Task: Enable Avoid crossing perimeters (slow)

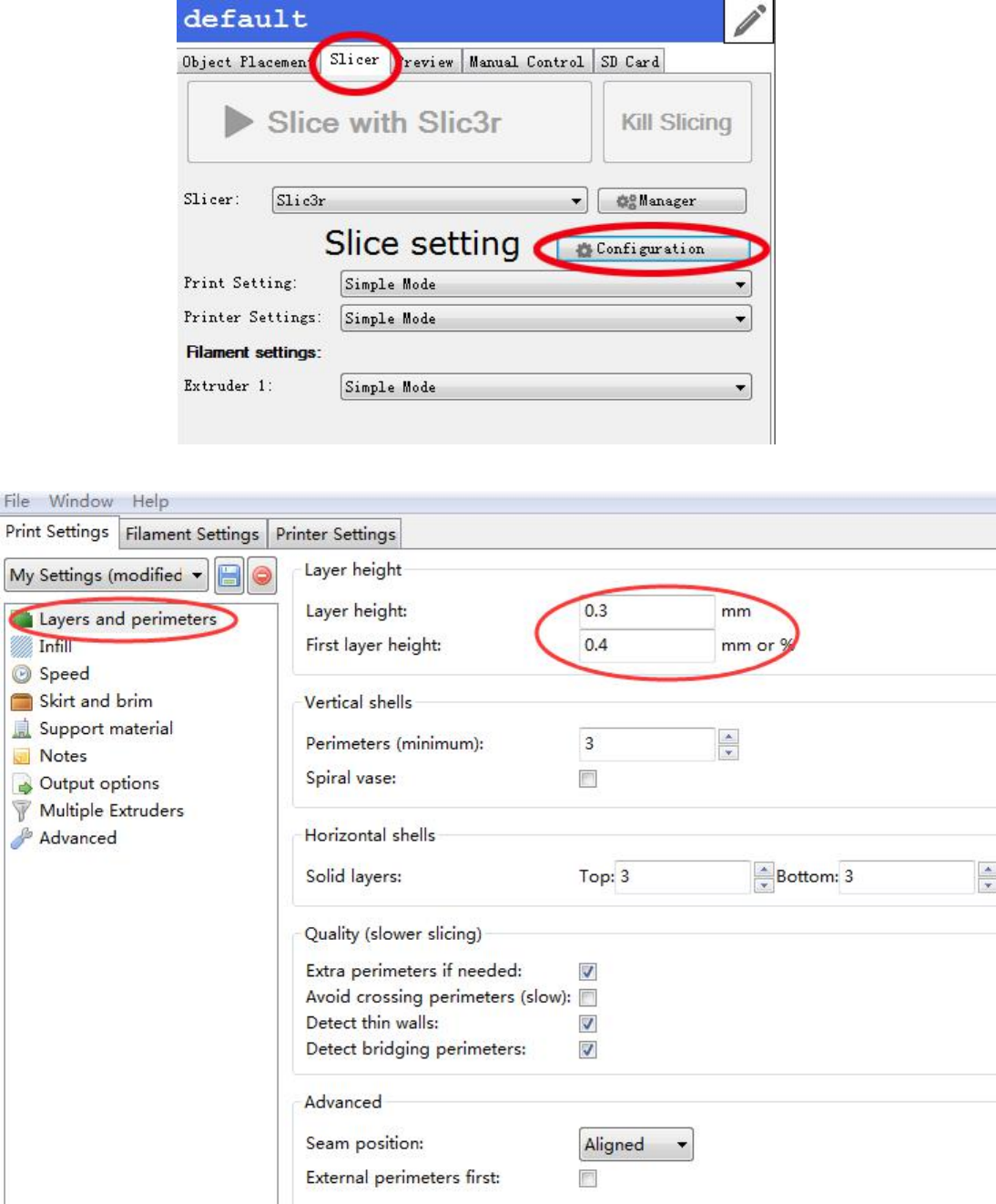Action: point(588,997)
